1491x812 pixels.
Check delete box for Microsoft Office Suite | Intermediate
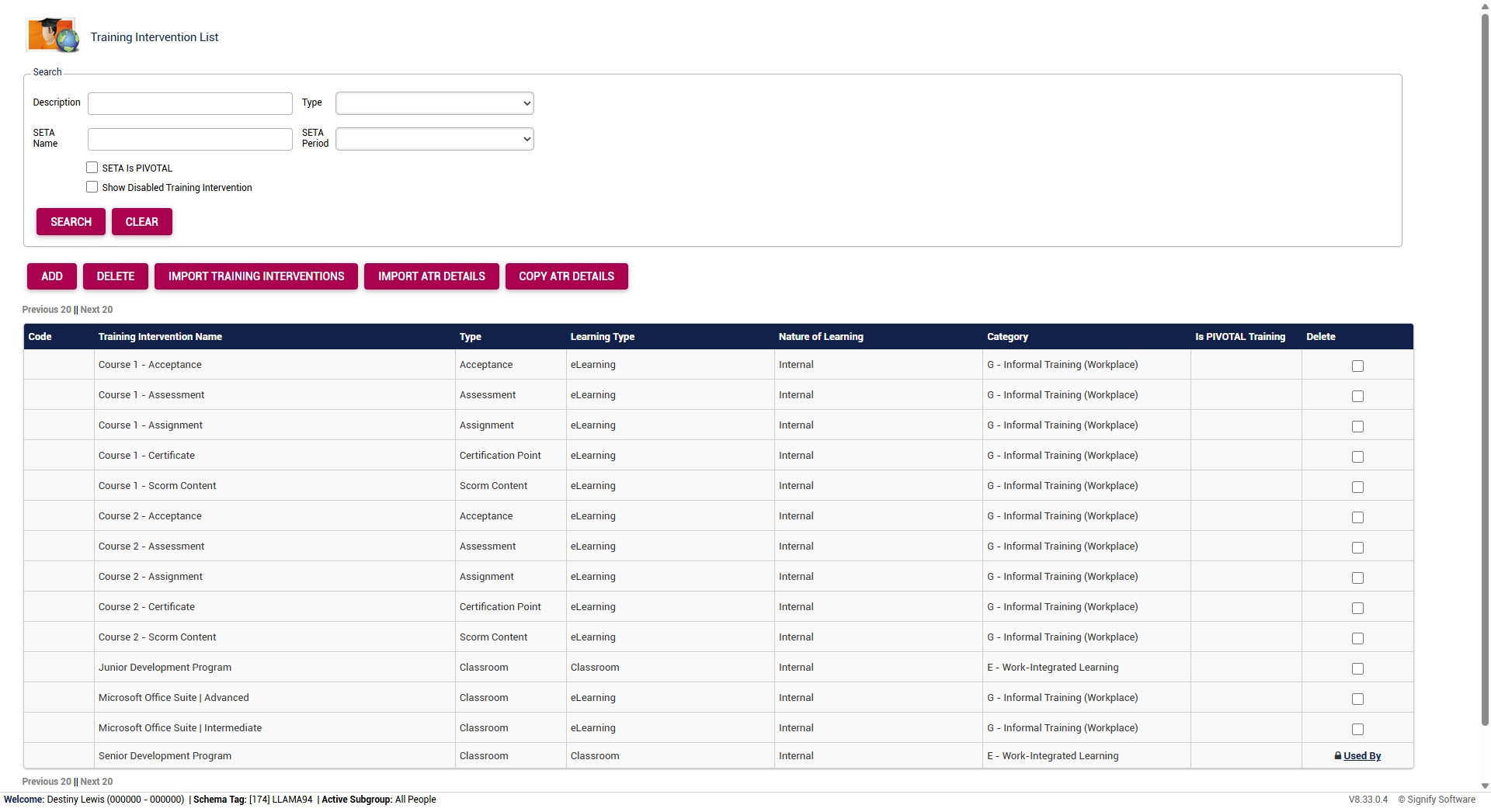click(1357, 729)
